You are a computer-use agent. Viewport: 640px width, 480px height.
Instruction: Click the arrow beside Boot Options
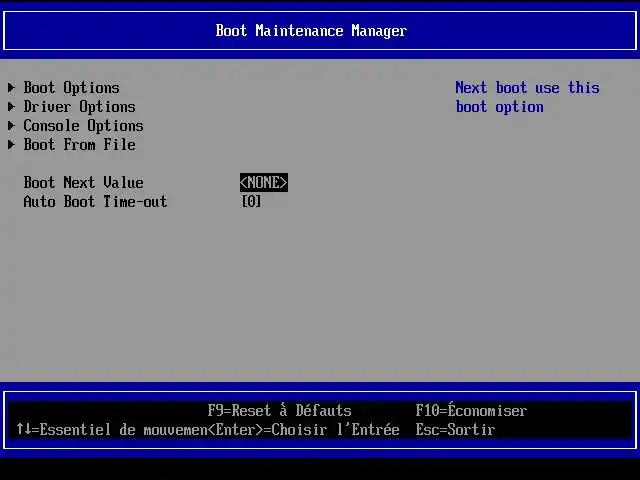tap(11, 87)
